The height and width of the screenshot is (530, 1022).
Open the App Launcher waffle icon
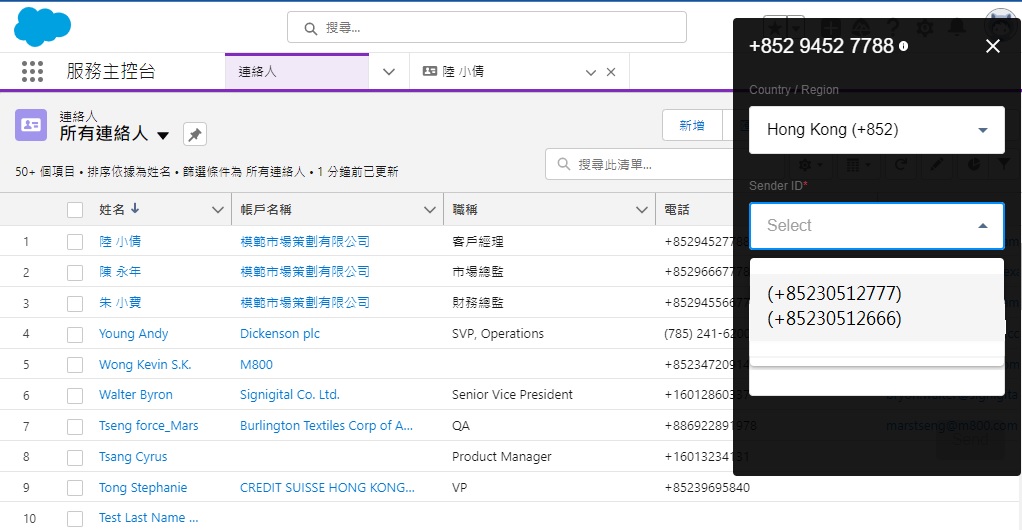(x=32, y=71)
